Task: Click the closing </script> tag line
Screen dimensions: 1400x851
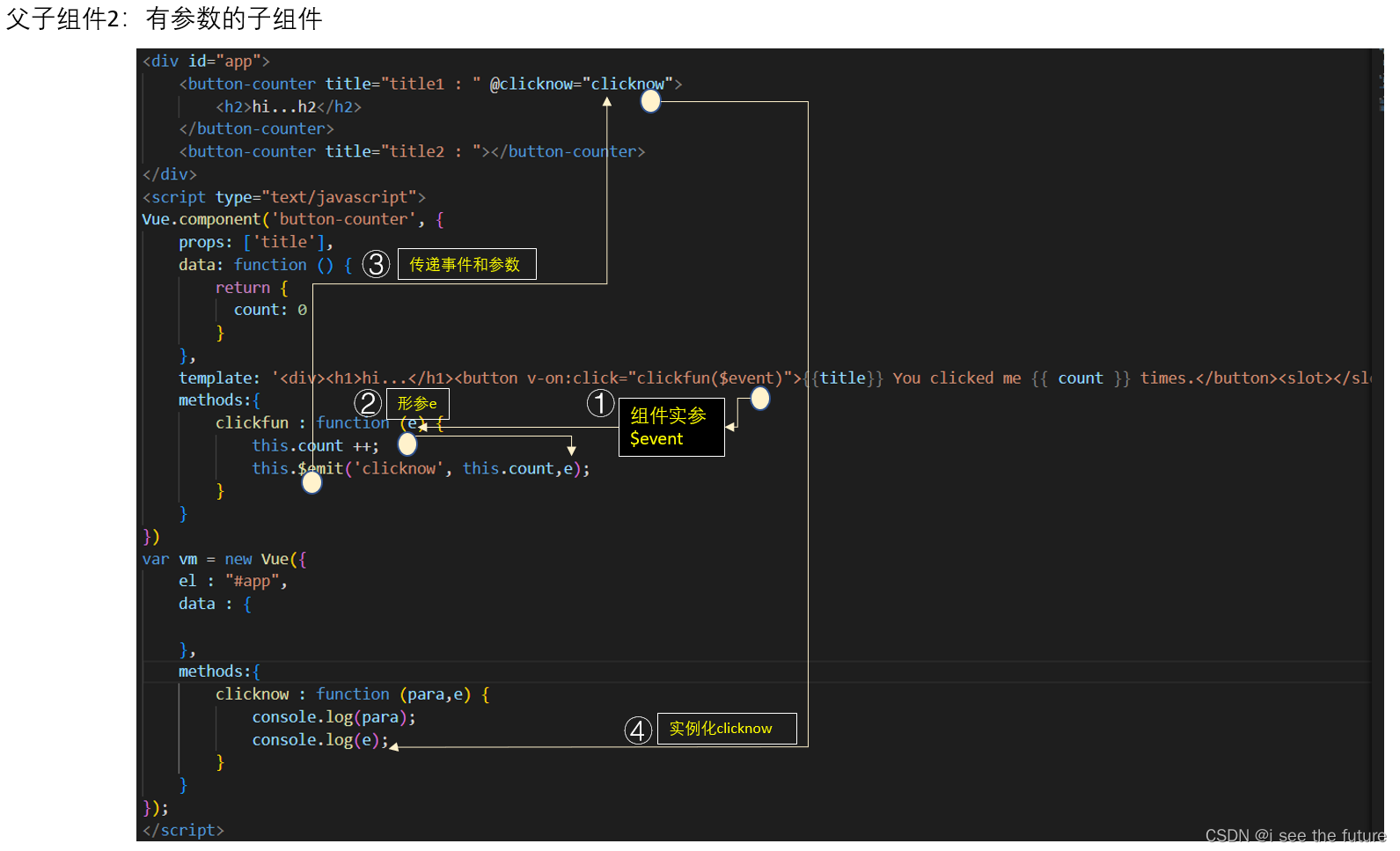Action: tap(183, 830)
